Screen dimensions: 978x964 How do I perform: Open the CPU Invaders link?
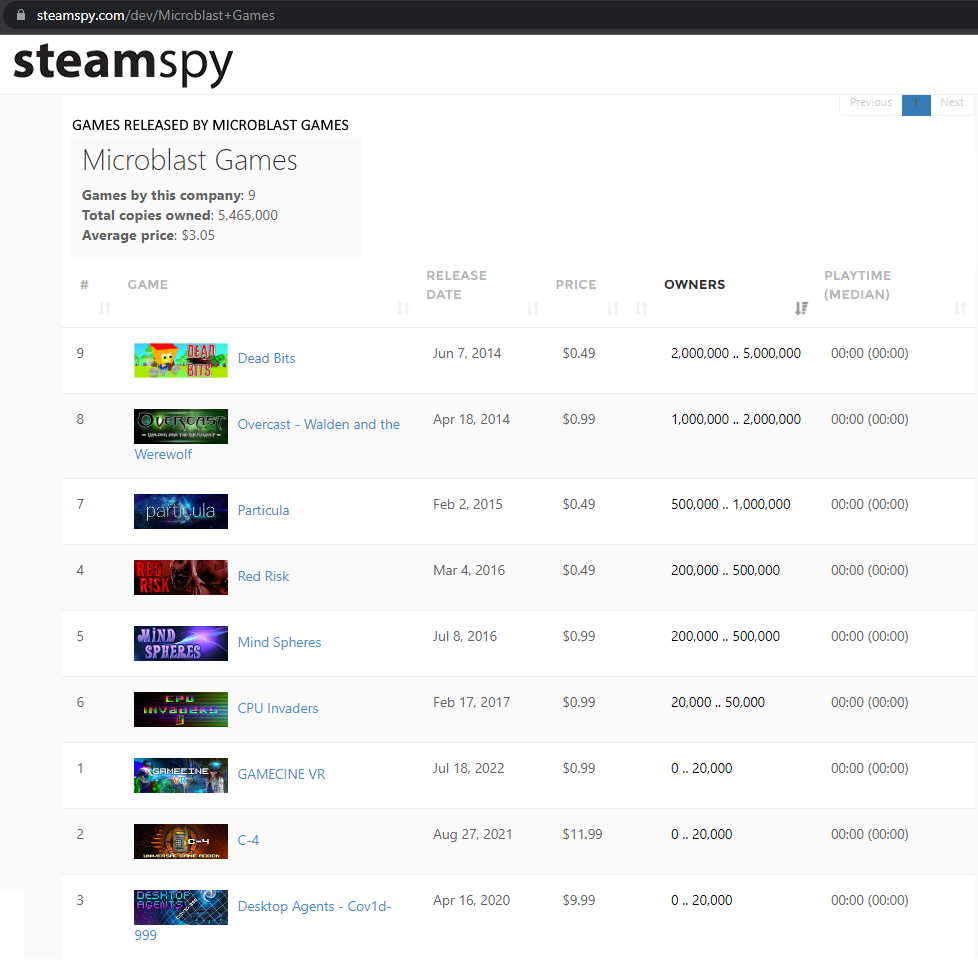point(278,709)
